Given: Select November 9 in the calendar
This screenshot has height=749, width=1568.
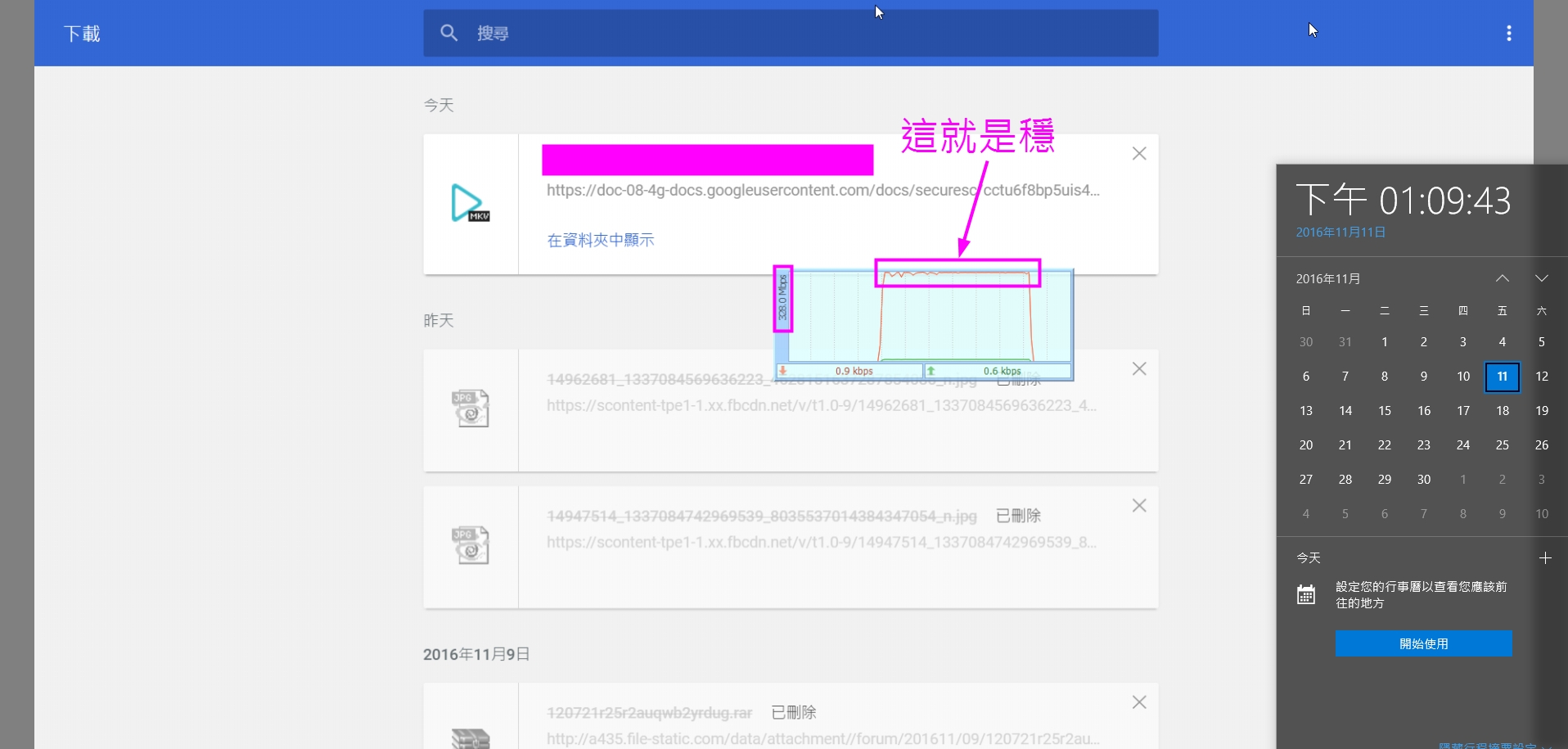Looking at the screenshot, I should [x=1424, y=377].
